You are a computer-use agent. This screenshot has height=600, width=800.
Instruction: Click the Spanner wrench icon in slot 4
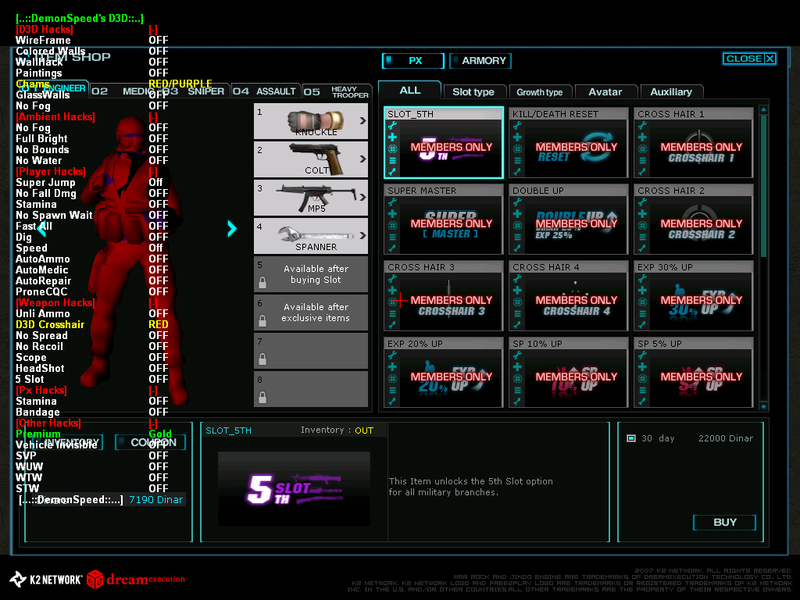point(316,235)
